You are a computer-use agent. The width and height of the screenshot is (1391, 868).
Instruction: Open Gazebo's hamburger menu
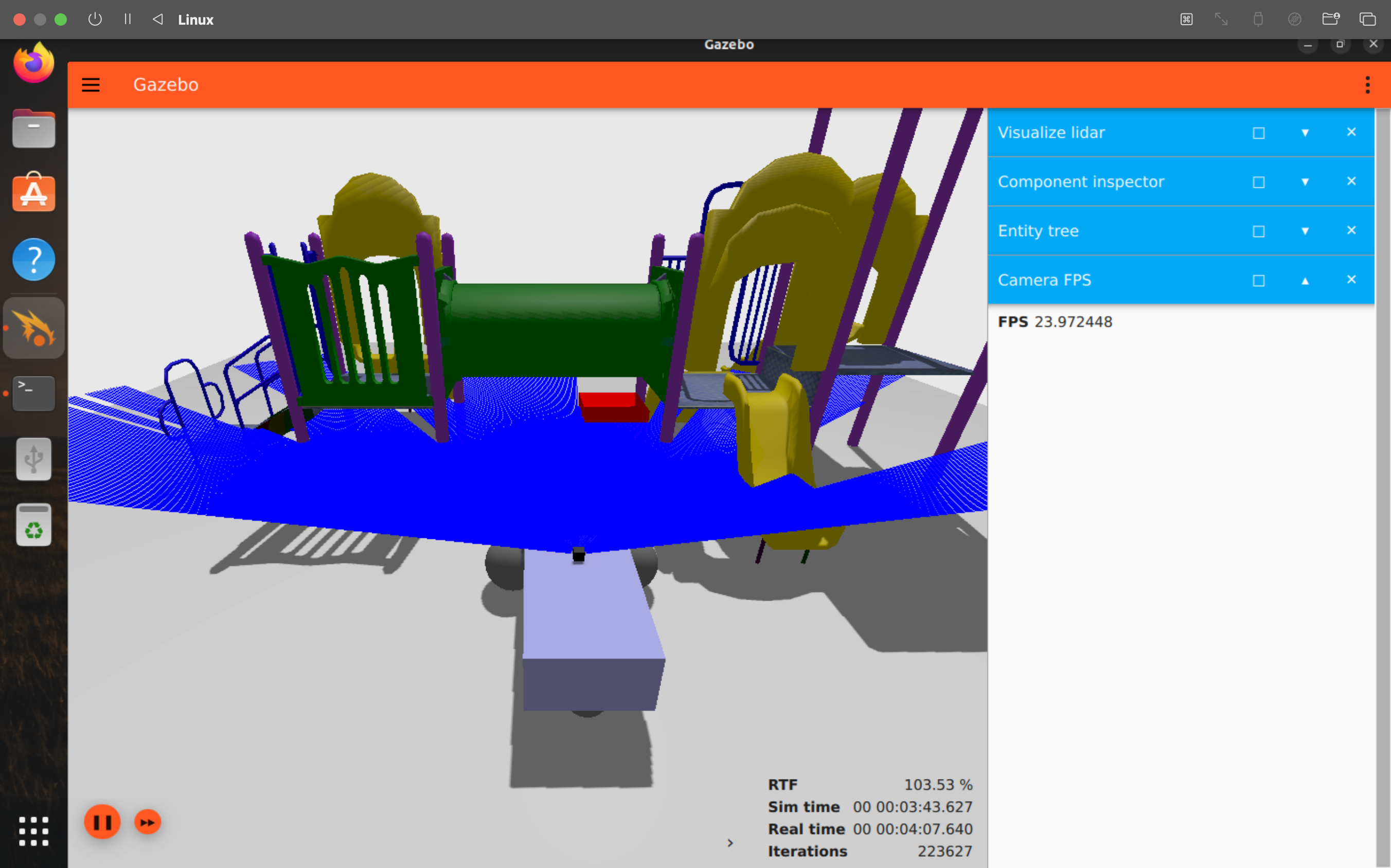91,84
